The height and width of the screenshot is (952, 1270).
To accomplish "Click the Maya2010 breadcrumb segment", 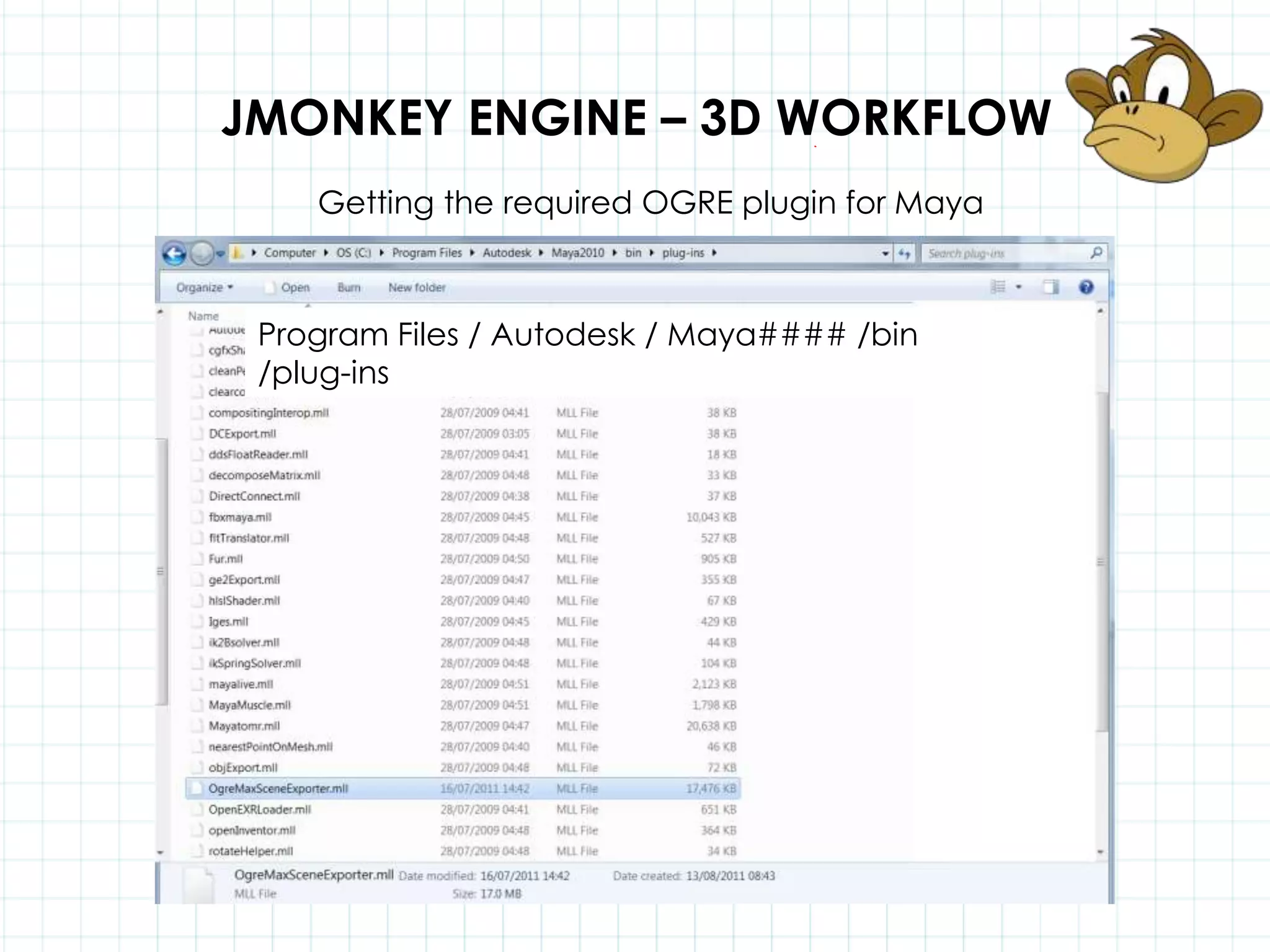I will point(577,253).
